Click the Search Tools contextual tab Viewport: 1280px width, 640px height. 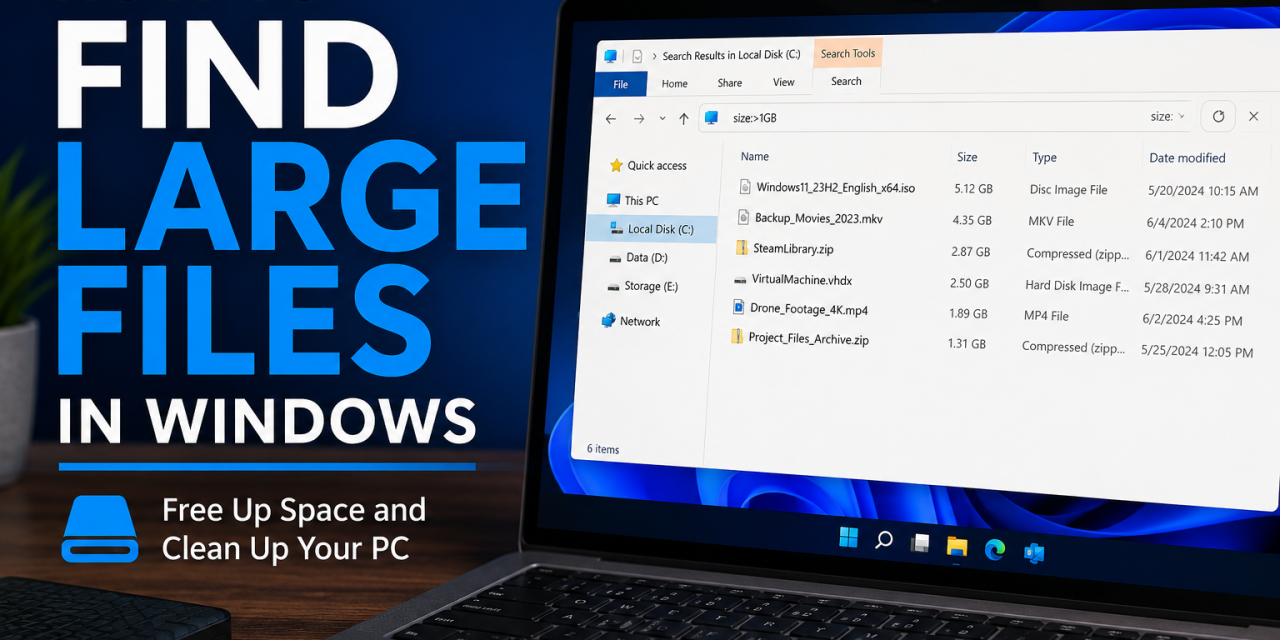(x=848, y=54)
